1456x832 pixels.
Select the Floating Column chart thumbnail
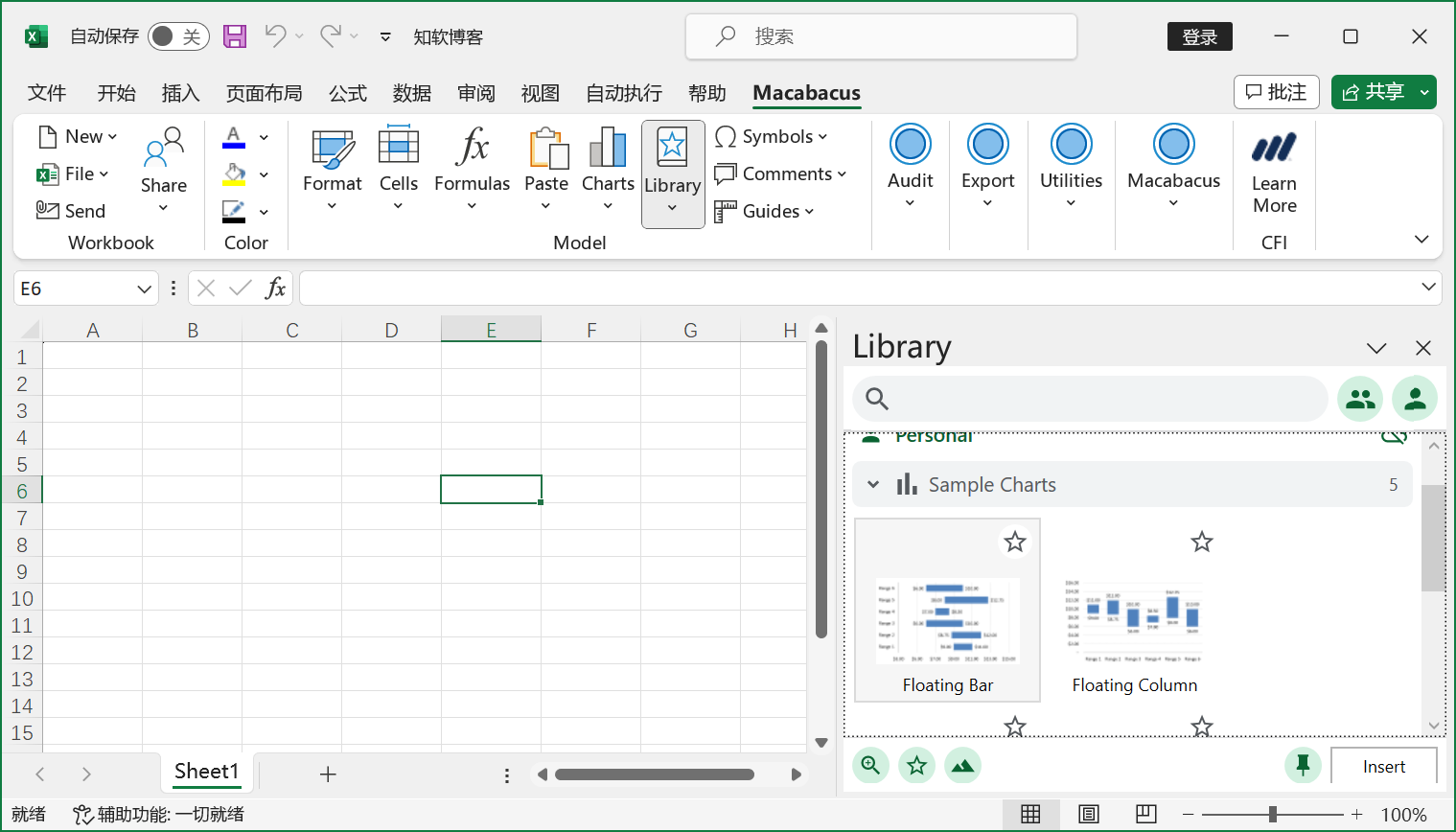coord(1134,611)
